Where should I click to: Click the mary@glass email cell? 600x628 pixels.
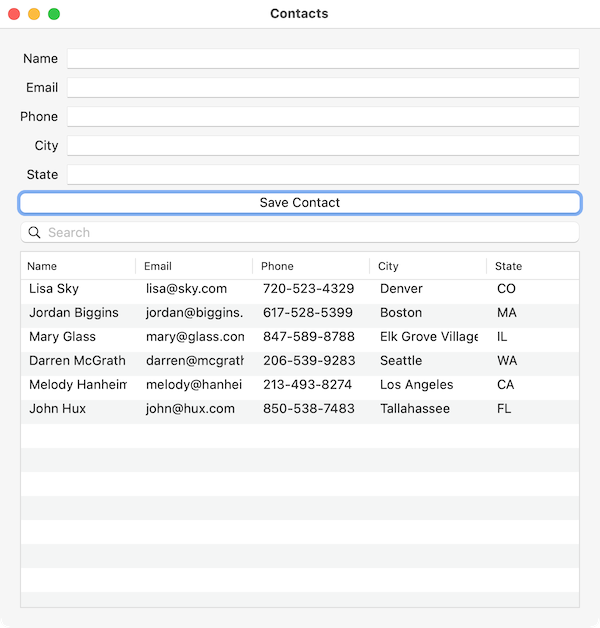coord(195,337)
